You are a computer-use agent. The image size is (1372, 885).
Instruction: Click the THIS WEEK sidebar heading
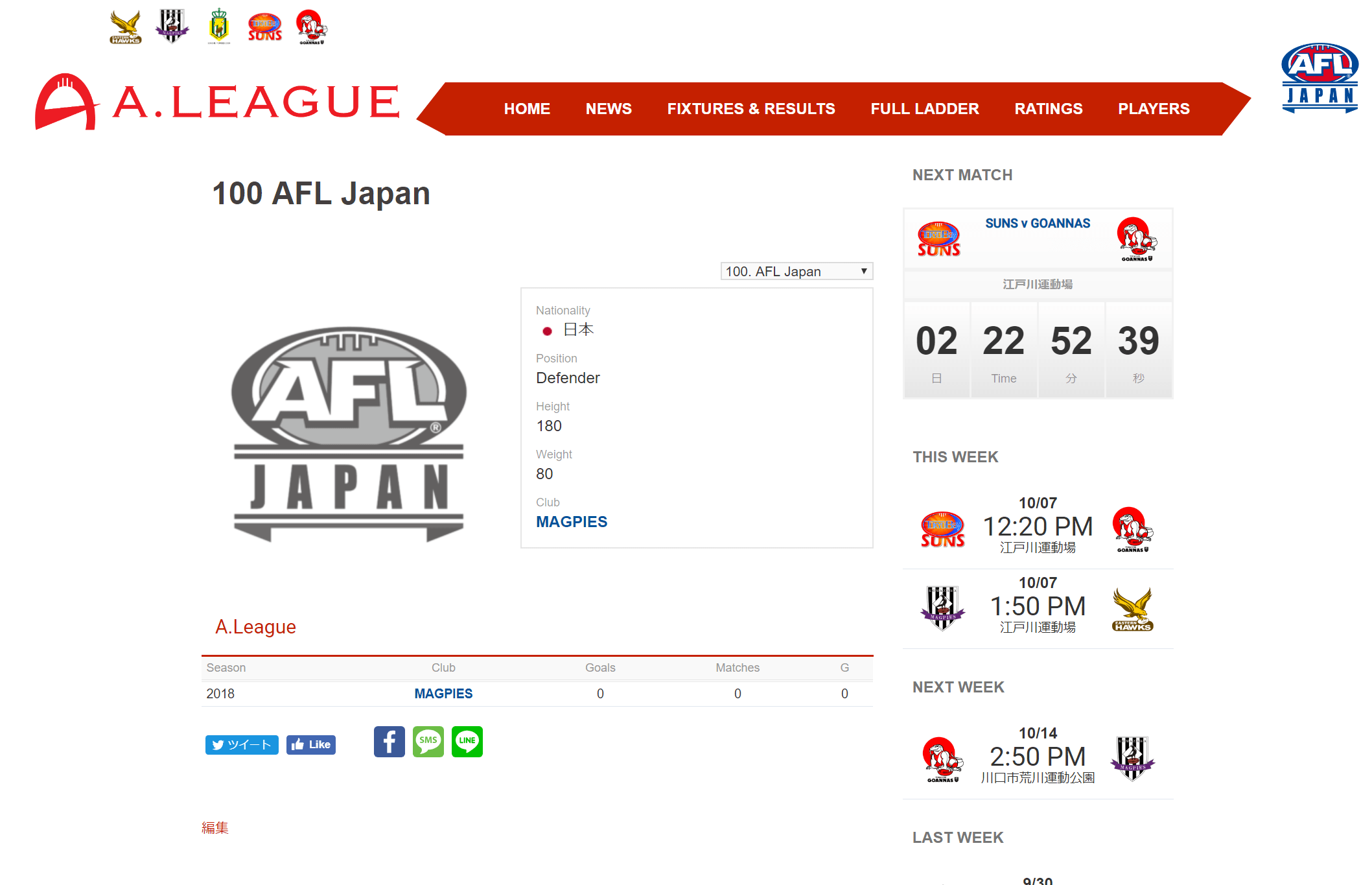click(x=955, y=457)
